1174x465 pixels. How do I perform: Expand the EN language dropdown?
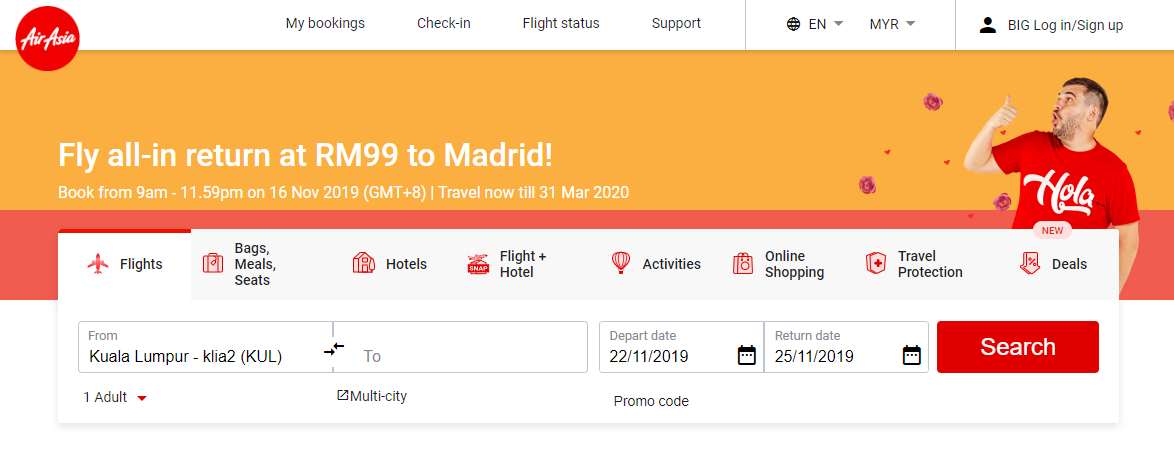click(x=826, y=24)
